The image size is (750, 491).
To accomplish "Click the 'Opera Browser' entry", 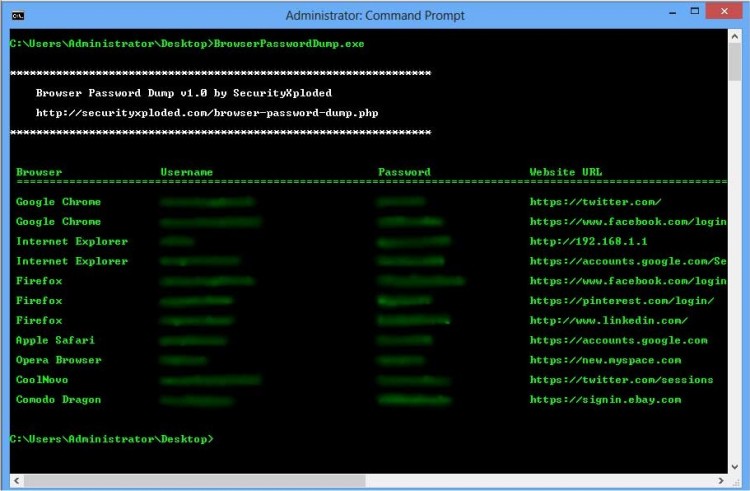I will [x=58, y=360].
